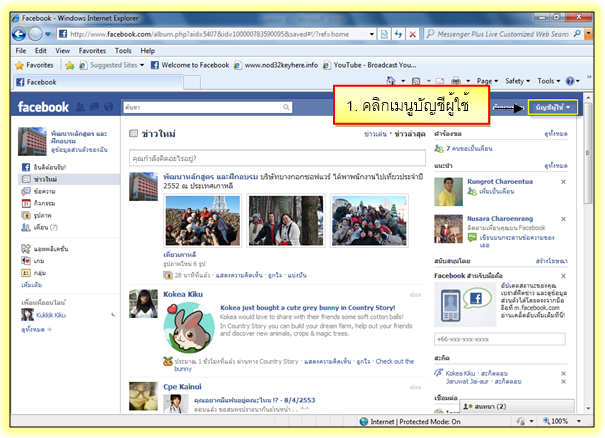
Task: Open the chat (2) bar at bottom
Action: (517, 406)
